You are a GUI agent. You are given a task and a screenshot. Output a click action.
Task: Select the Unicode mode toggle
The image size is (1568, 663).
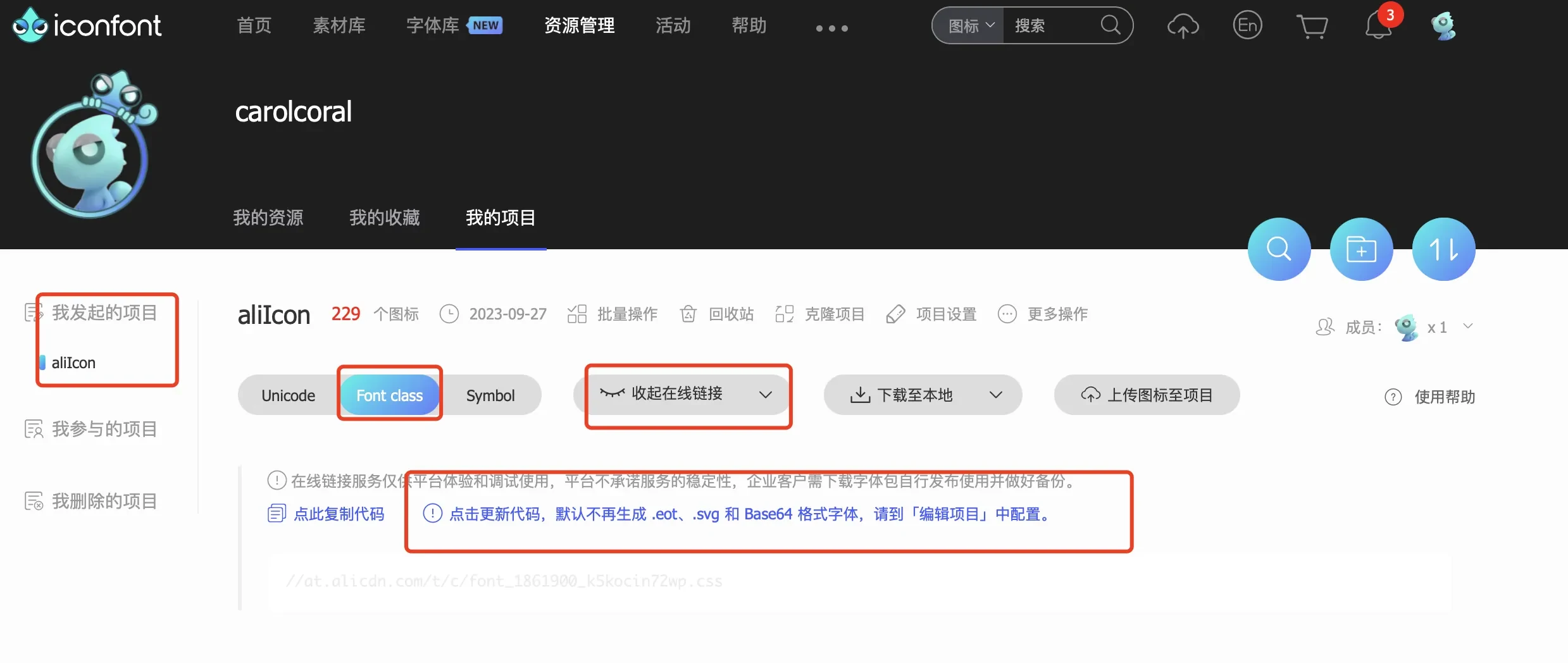(x=289, y=395)
